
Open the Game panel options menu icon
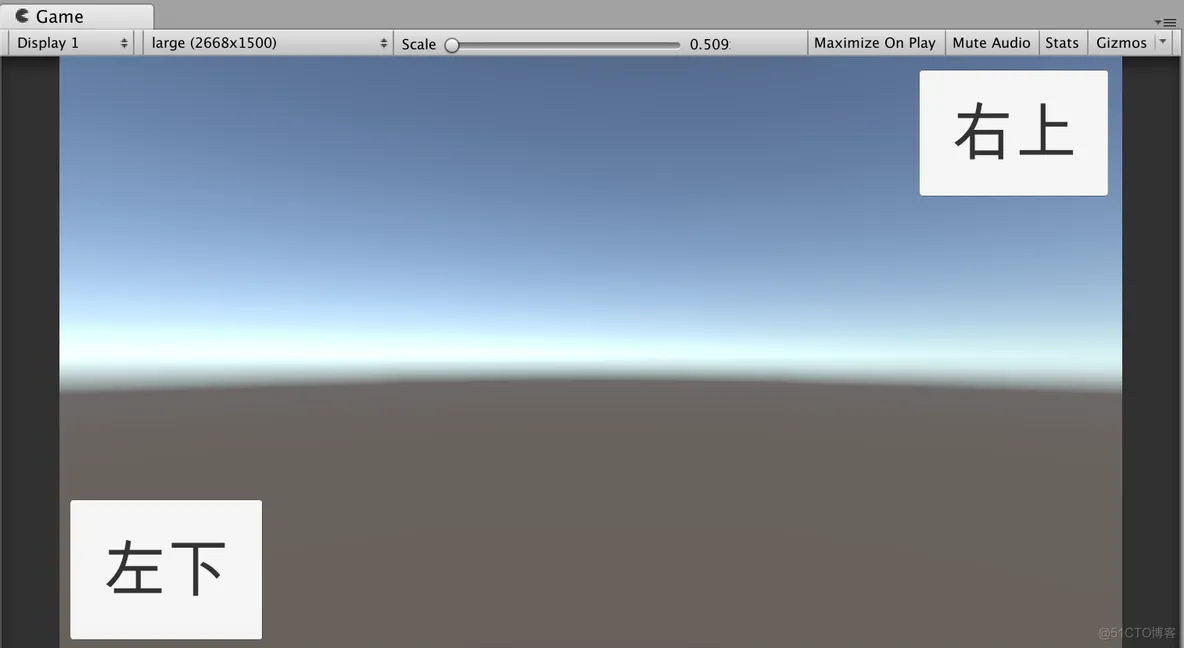click(x=1166, y=23)
